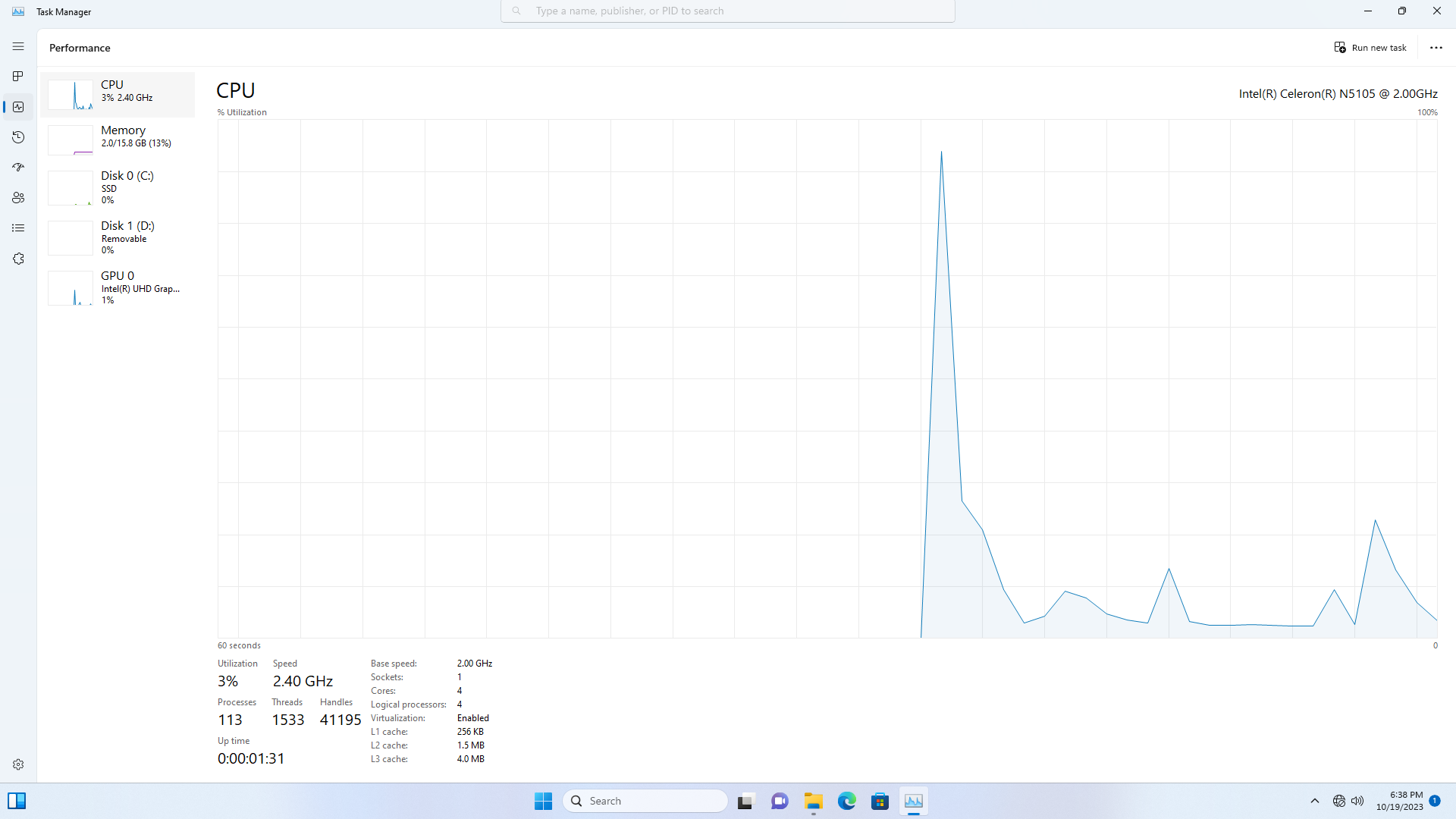Click the L1 cache 256 KB value
The width and height of the screenshot is (1456, 819).
470,732
